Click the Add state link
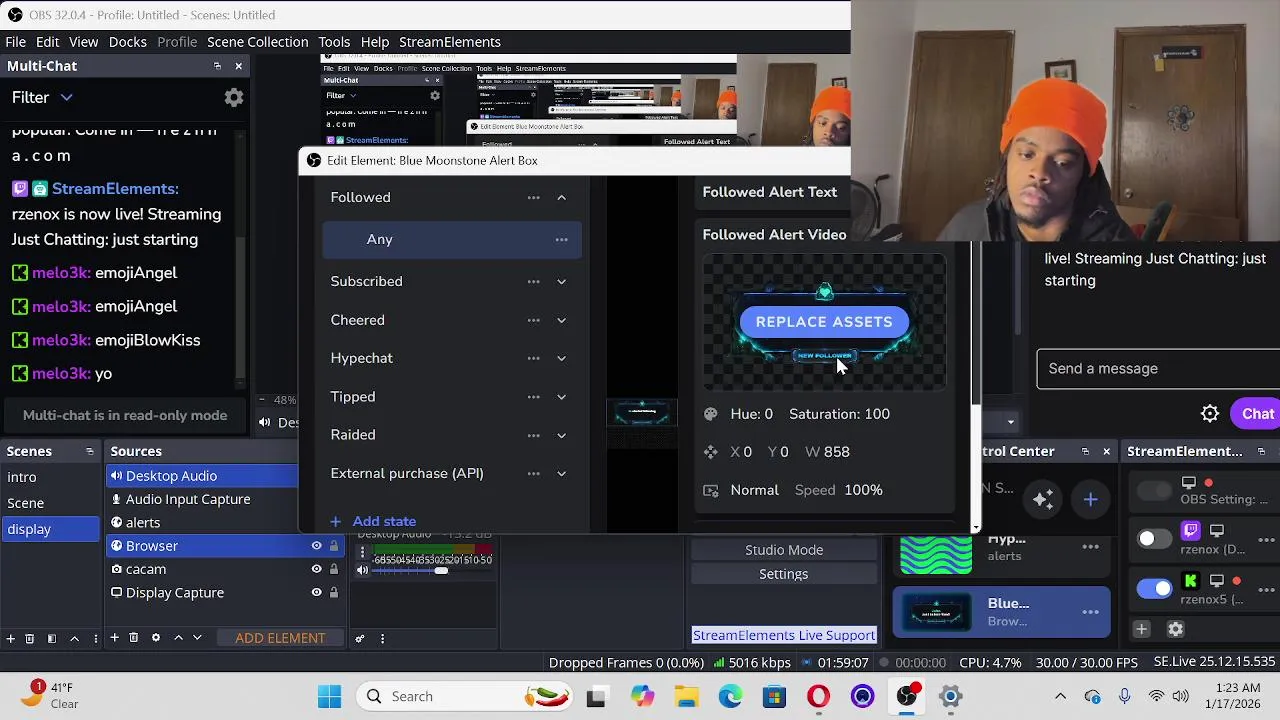Viewport: 1280px width, 720px height. (373, 521)
